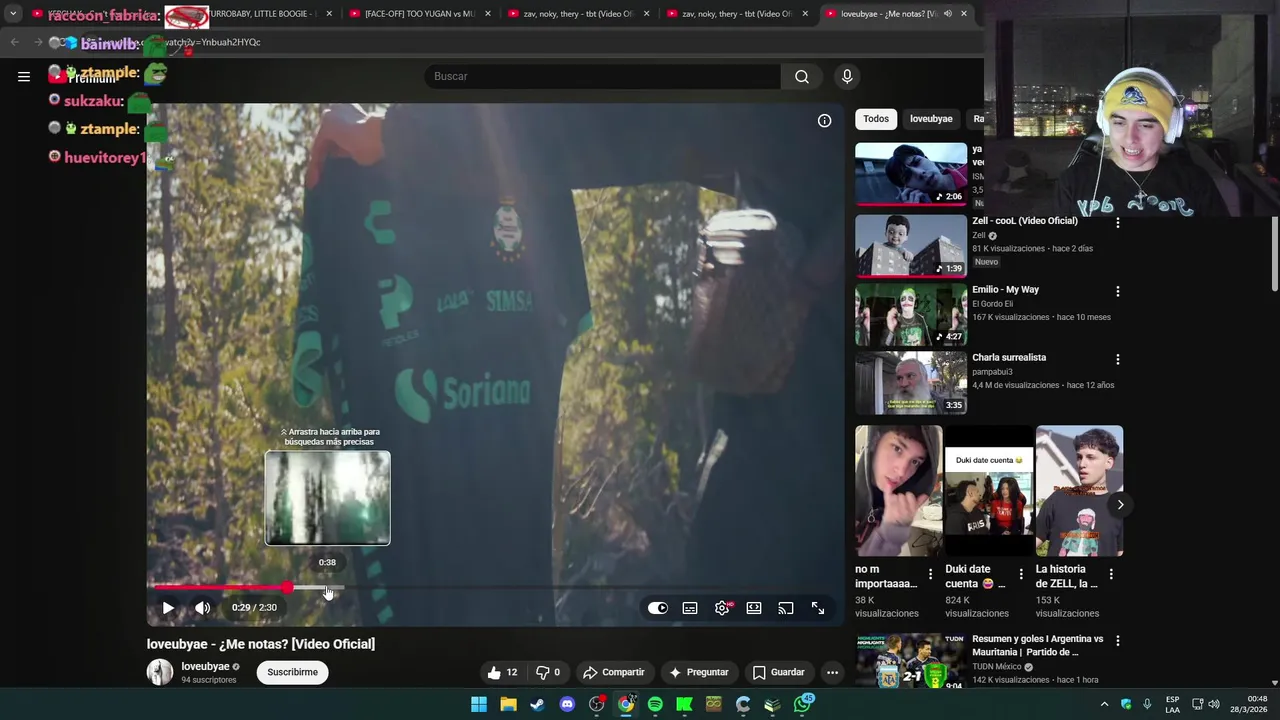Switch to TURROBABY, LITTLE BOOGIE browser tab
1280x720 pixels.
260,14
